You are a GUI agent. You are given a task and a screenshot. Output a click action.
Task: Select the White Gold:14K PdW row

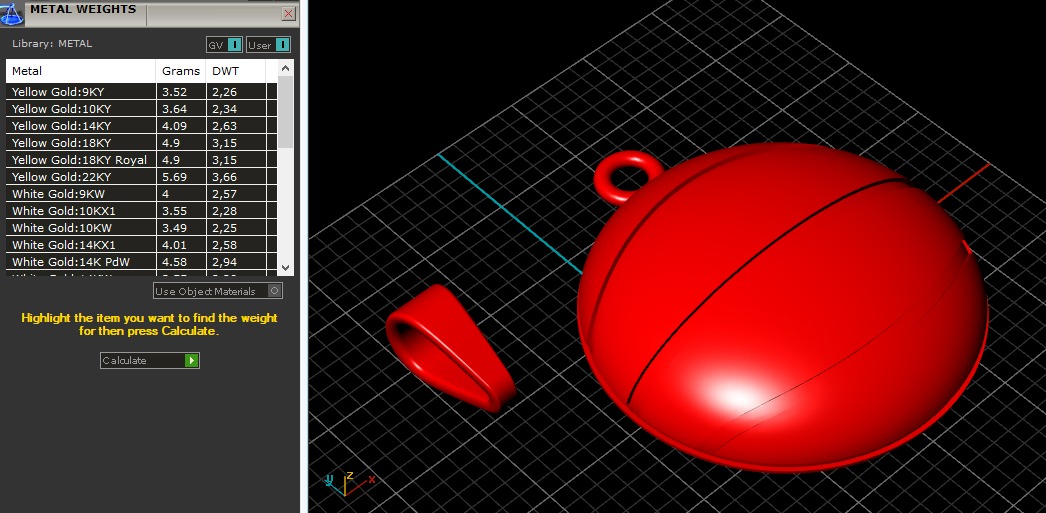coord(141,262)
